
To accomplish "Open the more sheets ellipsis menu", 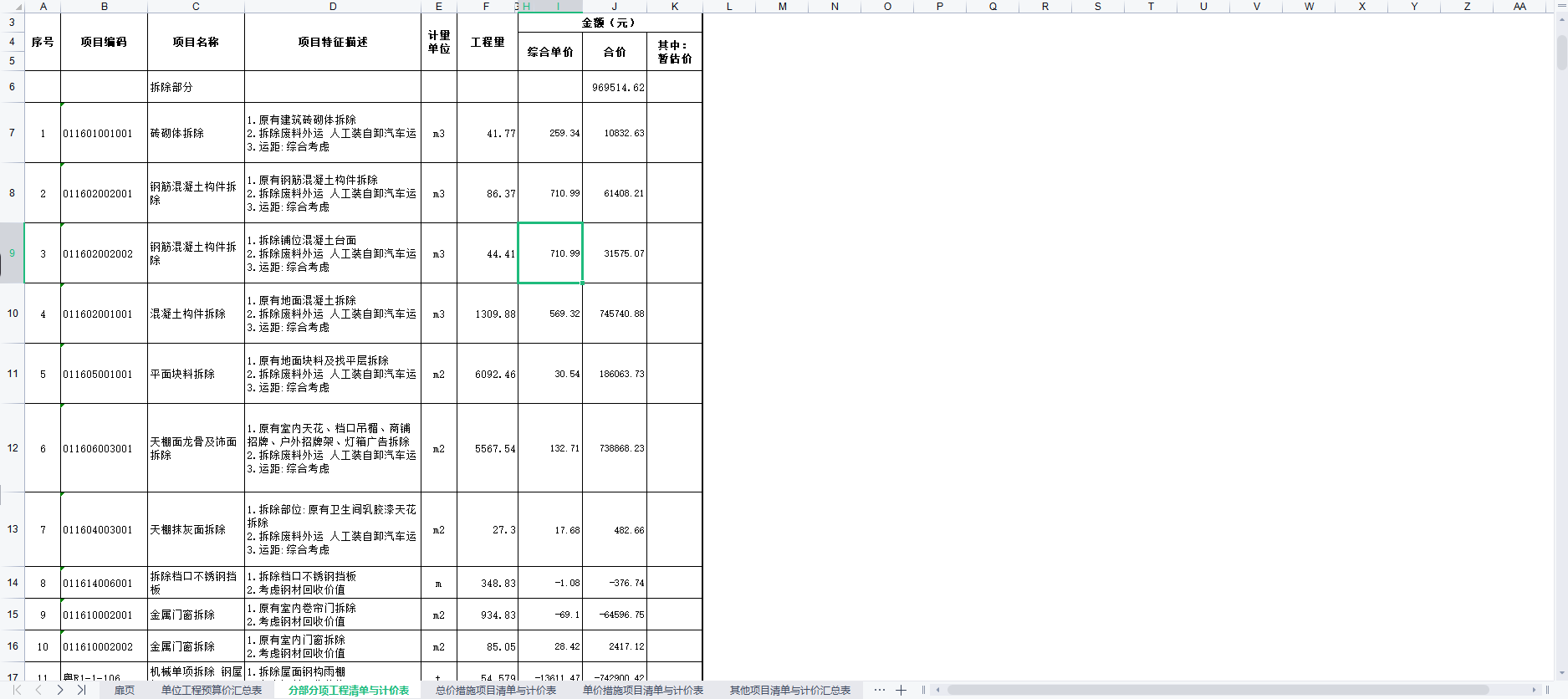I will pos(879,690).
